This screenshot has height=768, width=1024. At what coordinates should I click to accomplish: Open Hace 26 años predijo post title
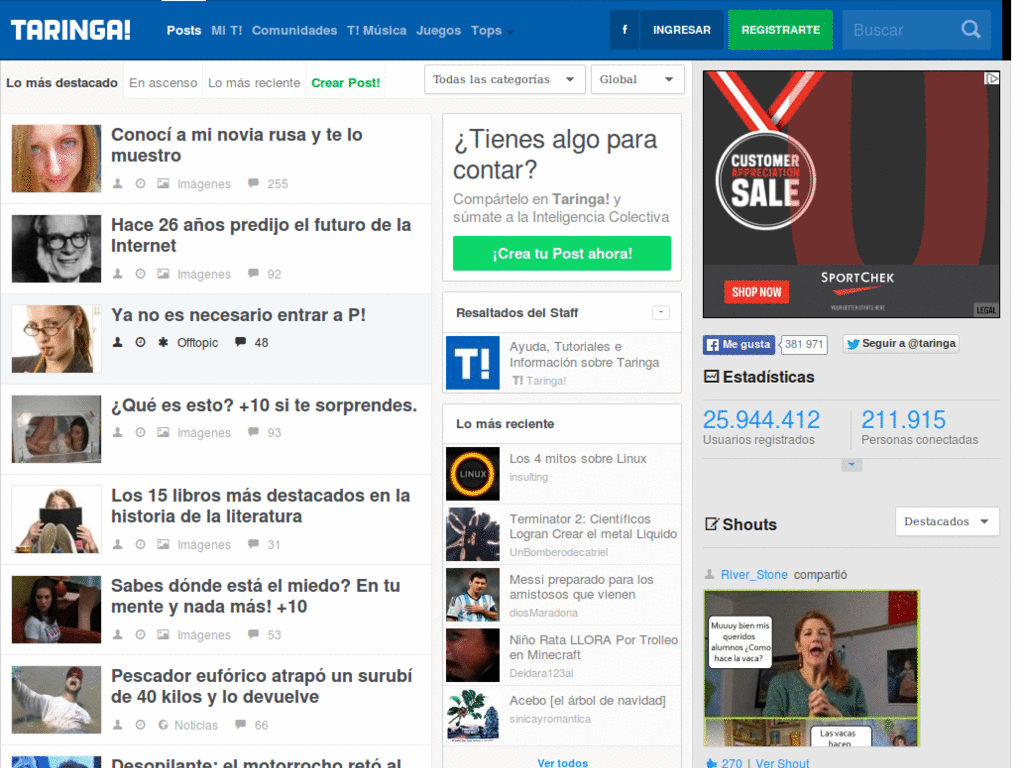point(261,235)
